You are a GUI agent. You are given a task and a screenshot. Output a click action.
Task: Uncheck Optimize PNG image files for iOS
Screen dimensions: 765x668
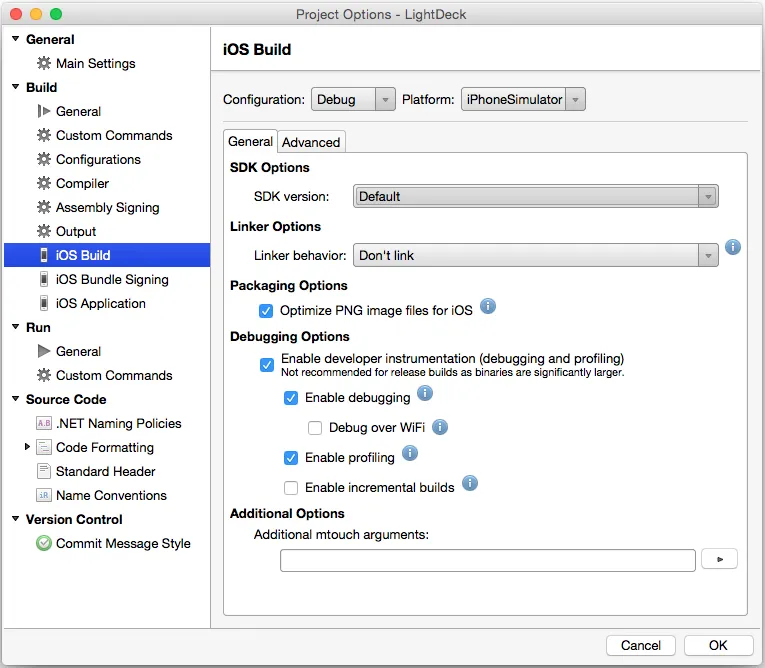[x=266, y=311]
